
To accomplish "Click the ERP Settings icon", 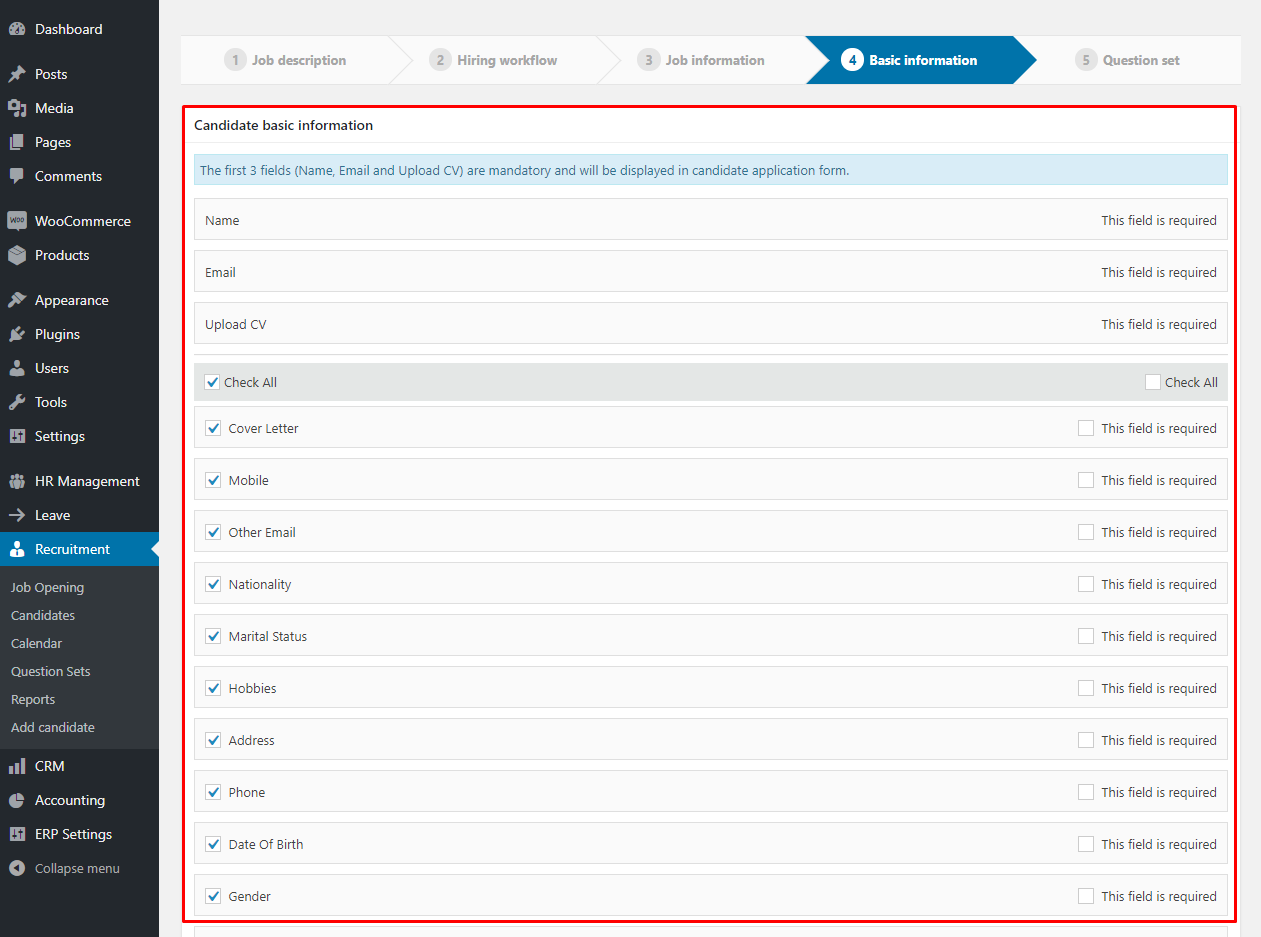I will coord(17,834).
